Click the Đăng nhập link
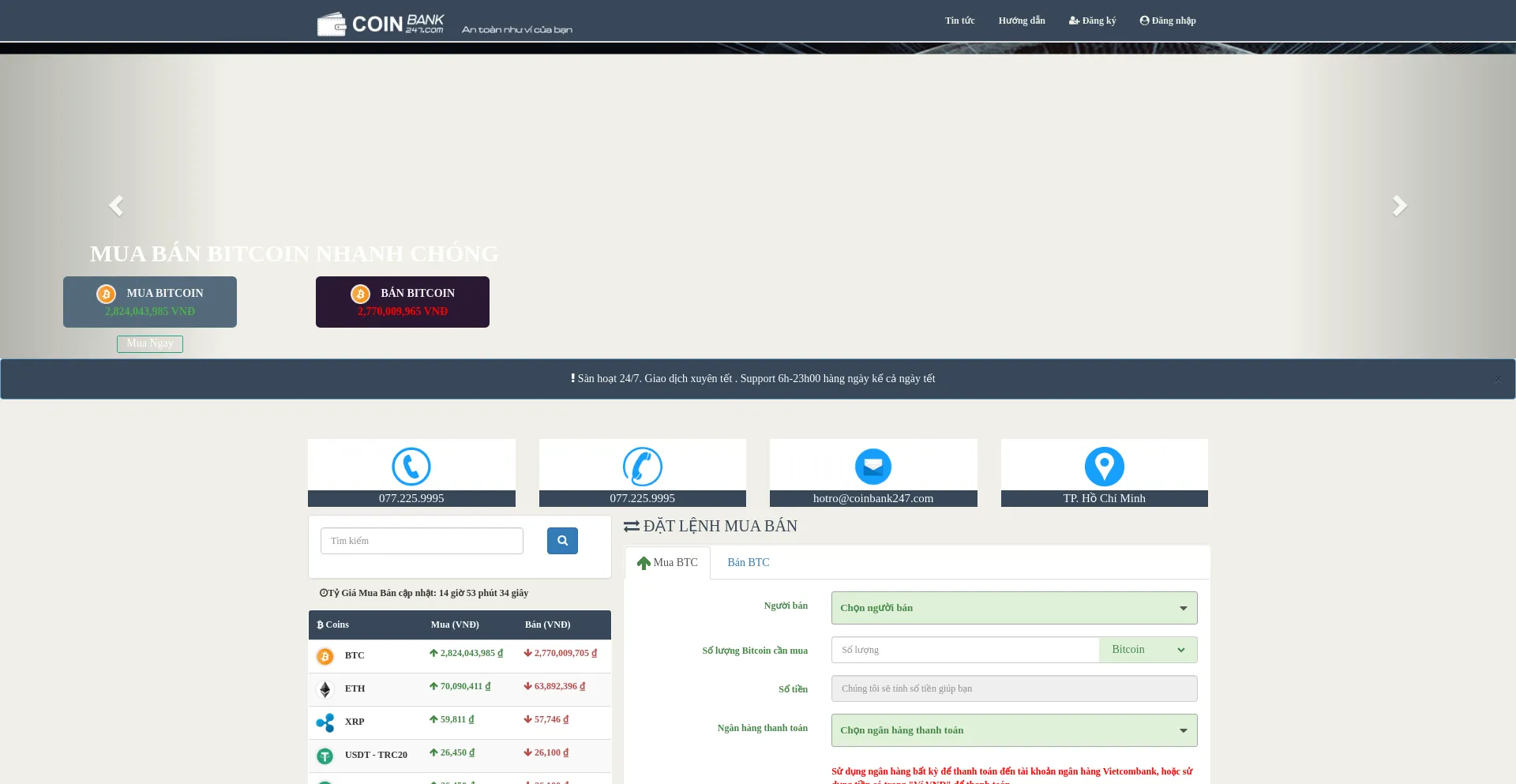The height and width of the screenshot is (784, 1516). 1168,21
